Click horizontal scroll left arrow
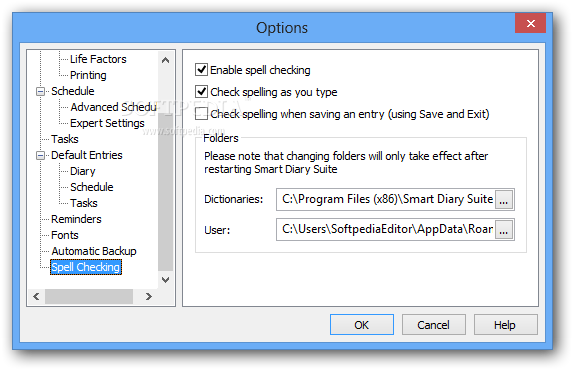573x370 pixels. (36, 296)
